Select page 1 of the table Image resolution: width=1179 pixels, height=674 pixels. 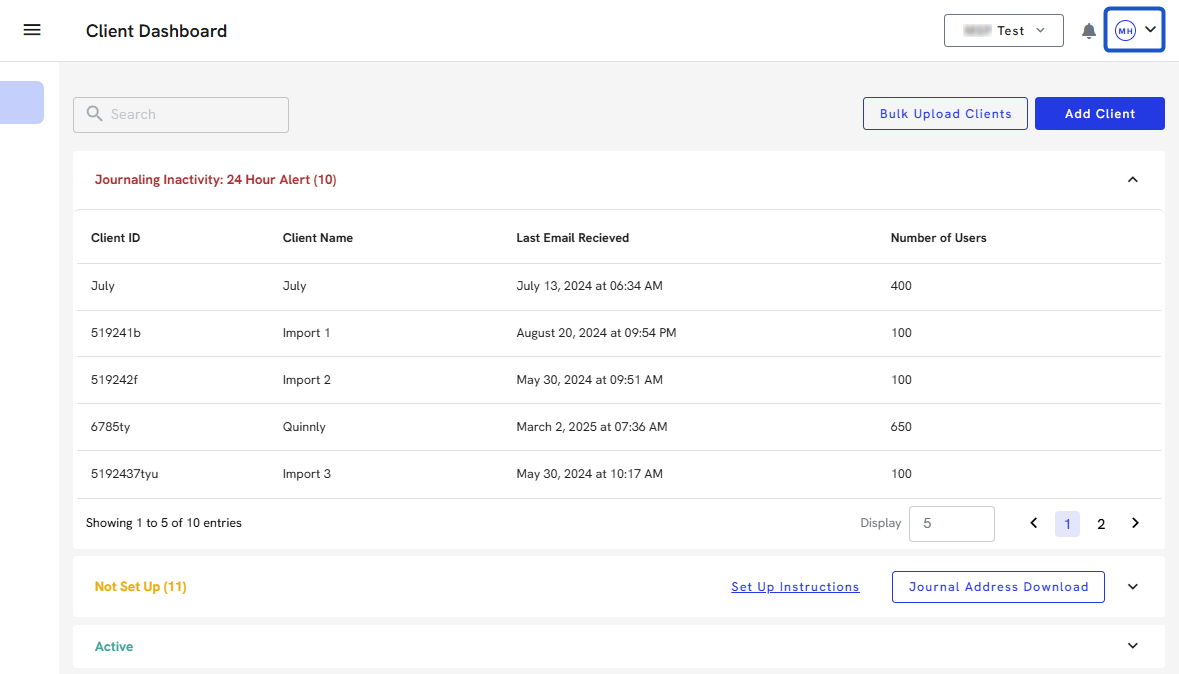click(x=1067, y=524)
